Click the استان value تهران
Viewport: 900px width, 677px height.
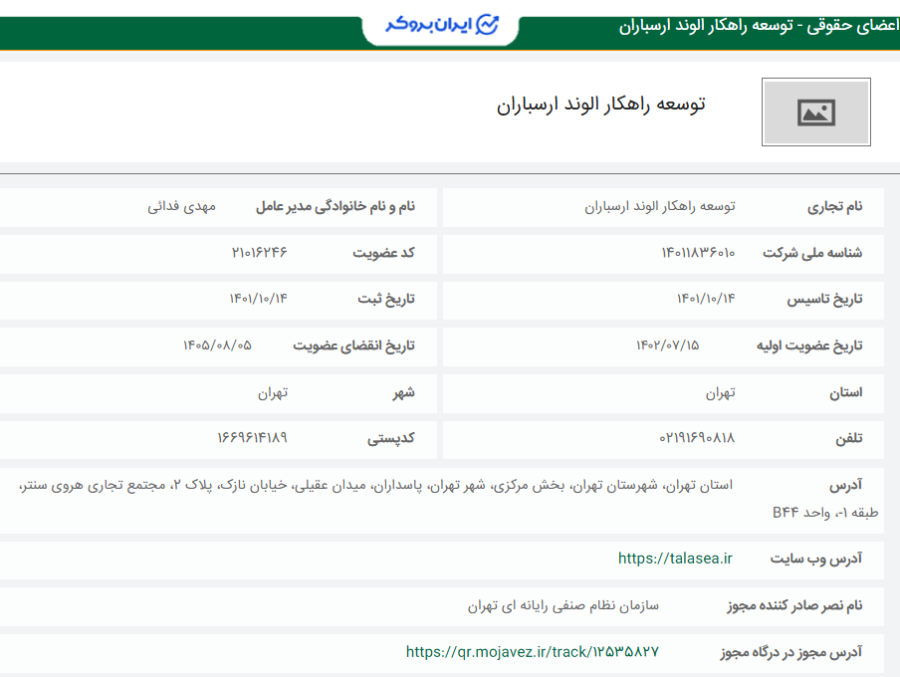coord(724,393)
